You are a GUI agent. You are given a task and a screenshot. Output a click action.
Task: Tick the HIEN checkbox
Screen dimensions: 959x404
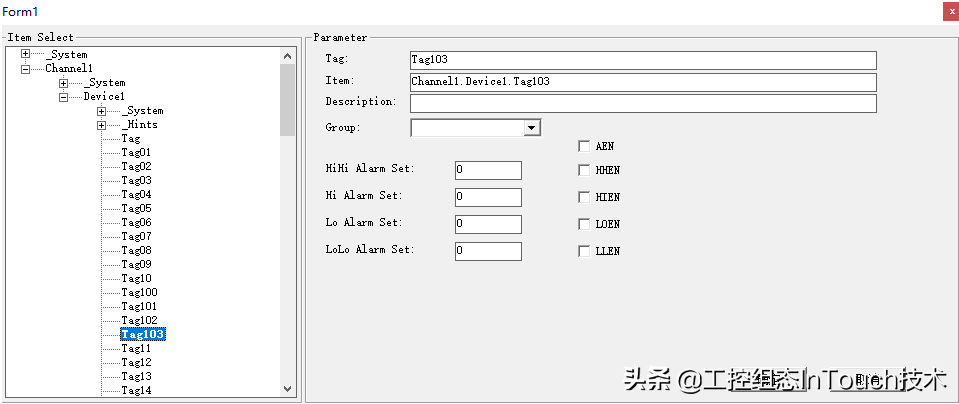584,198
